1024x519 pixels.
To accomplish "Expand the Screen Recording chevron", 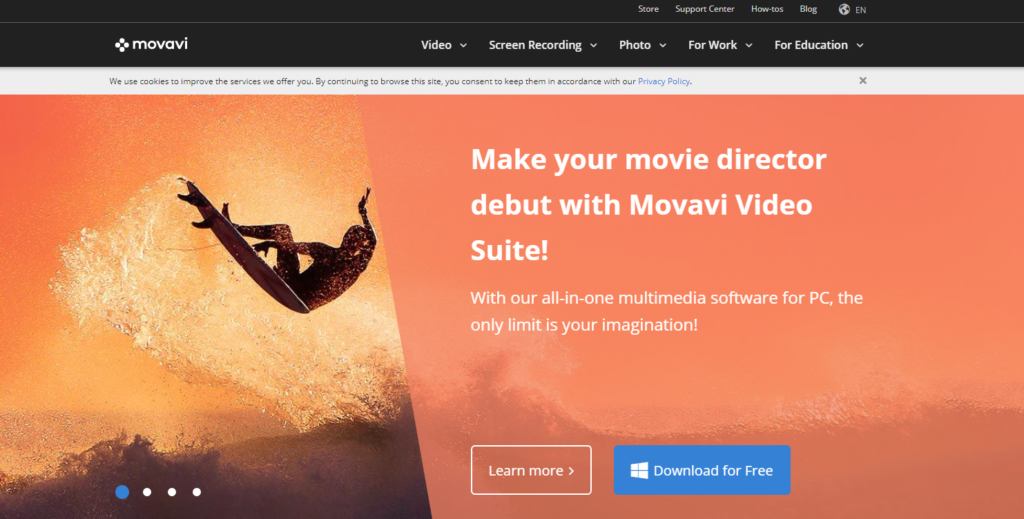I will (x=593, y=45).
